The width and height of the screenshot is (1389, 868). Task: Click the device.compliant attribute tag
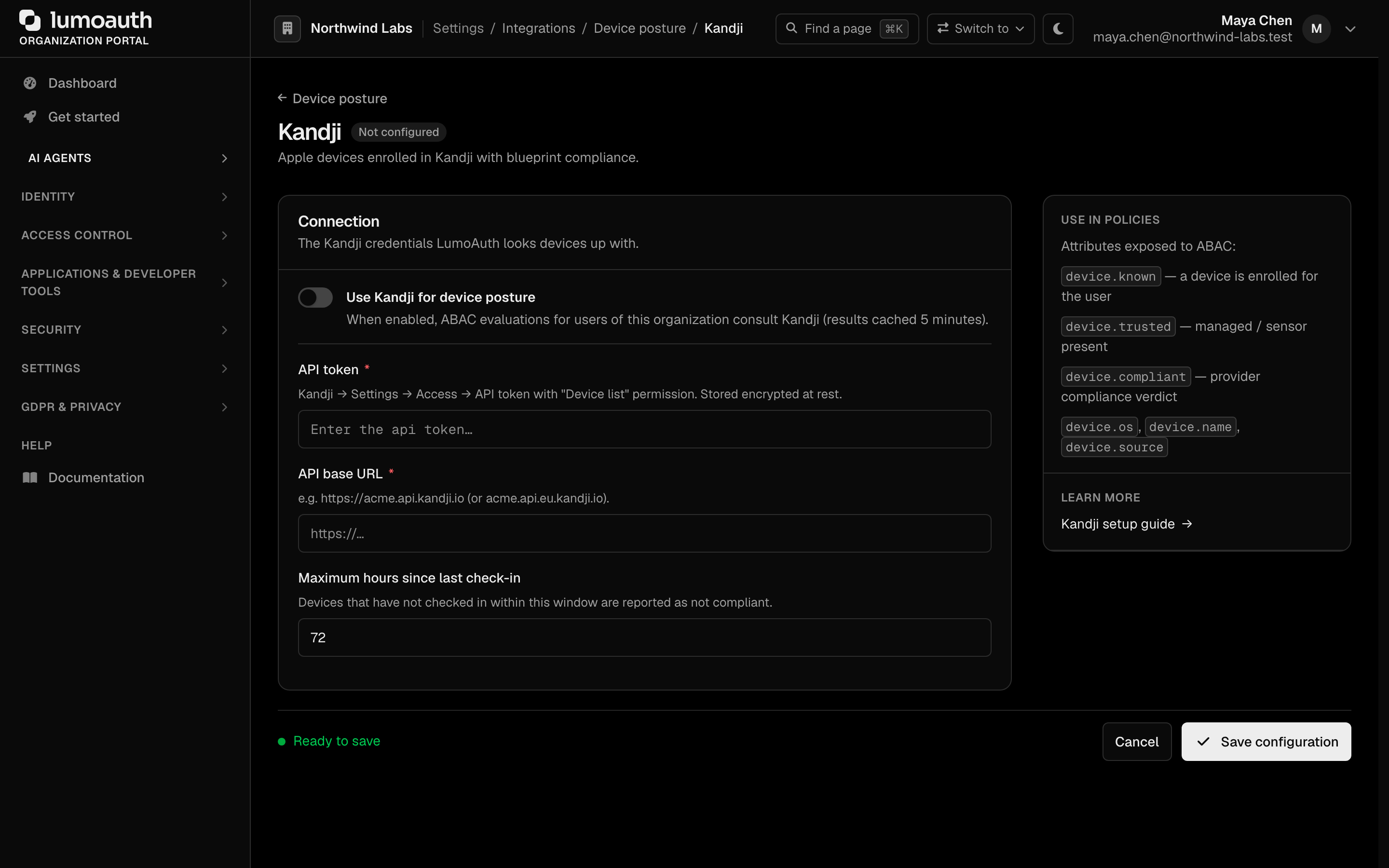1126,377
